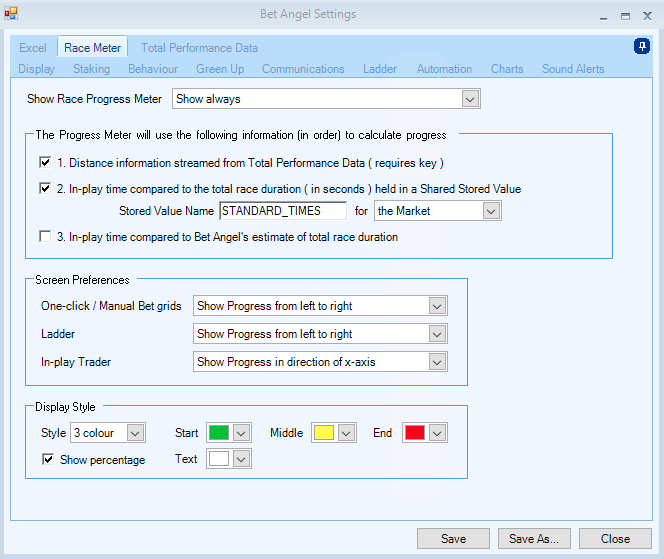The width and height of the screenshot is (664, 559).
Task: Click the yellow Middle colour swatch
Action: (x=324, y=433)
